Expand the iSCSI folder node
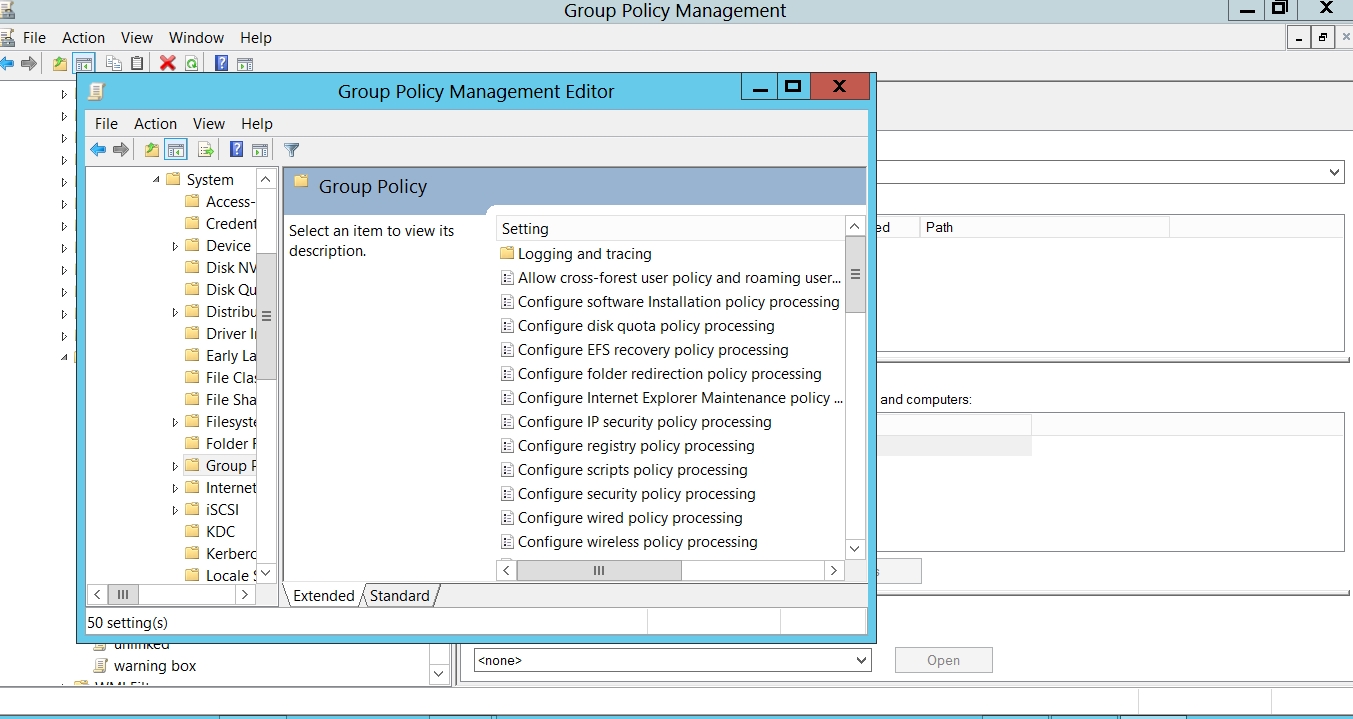1353x719 pixels. (x=175, y=510)
